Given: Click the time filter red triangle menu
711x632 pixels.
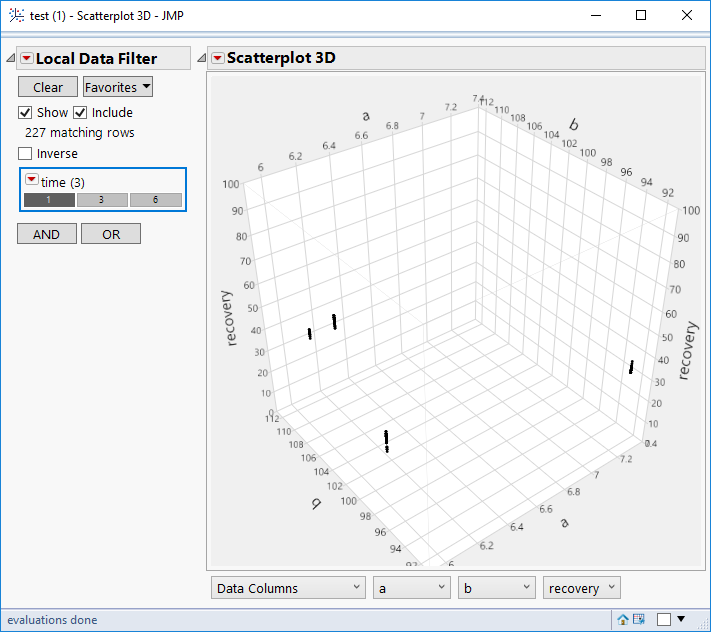Looking at the screenshot, I should pyautogui.click(x=31, y=181).
